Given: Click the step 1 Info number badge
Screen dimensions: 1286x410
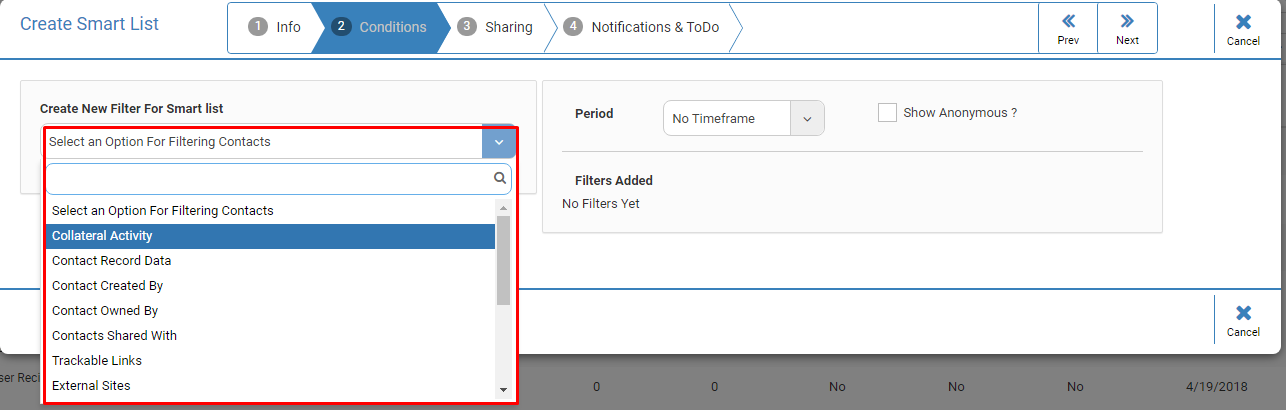Looking at the screenshot, I should pos(258,27).
